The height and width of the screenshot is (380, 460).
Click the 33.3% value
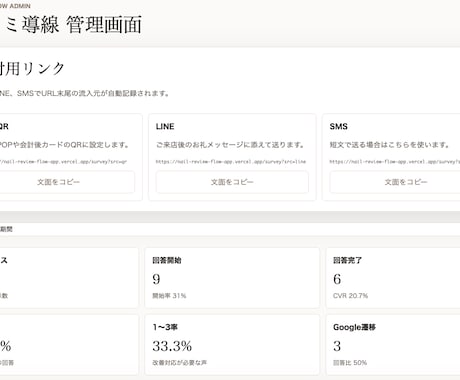[172, 346]
